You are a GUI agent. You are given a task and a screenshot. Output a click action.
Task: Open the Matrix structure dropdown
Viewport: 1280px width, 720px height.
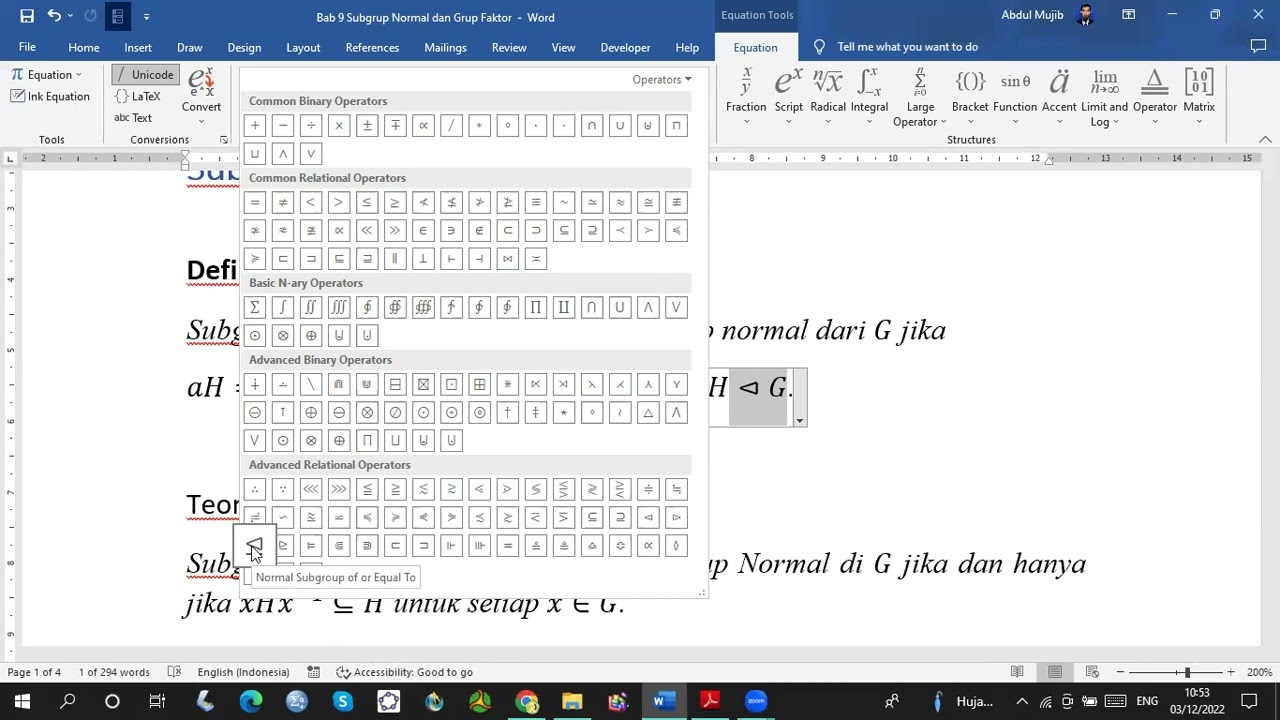coord(1199,97)
